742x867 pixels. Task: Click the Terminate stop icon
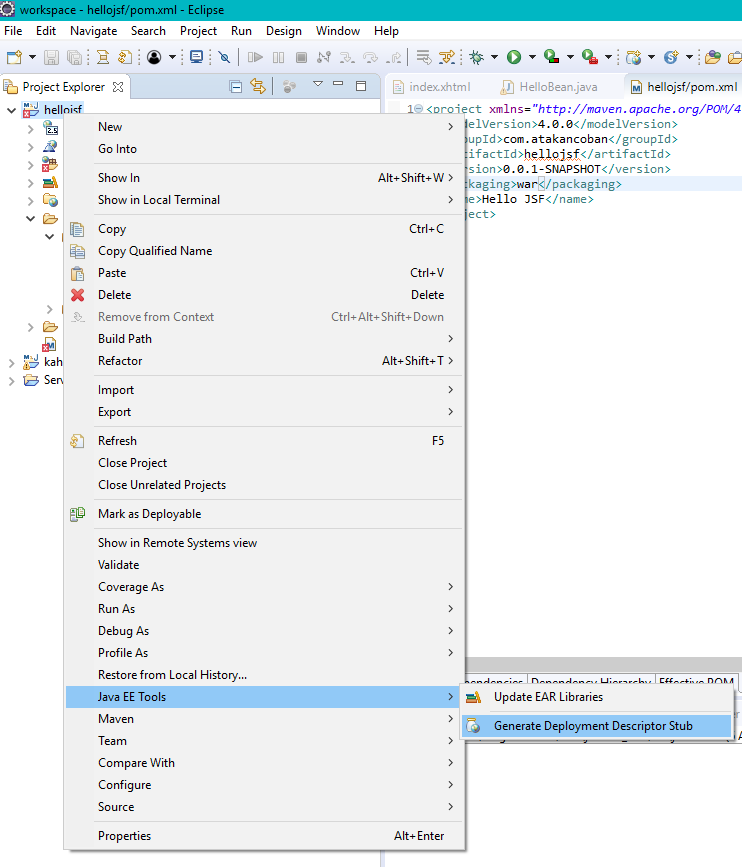point(301,57)
